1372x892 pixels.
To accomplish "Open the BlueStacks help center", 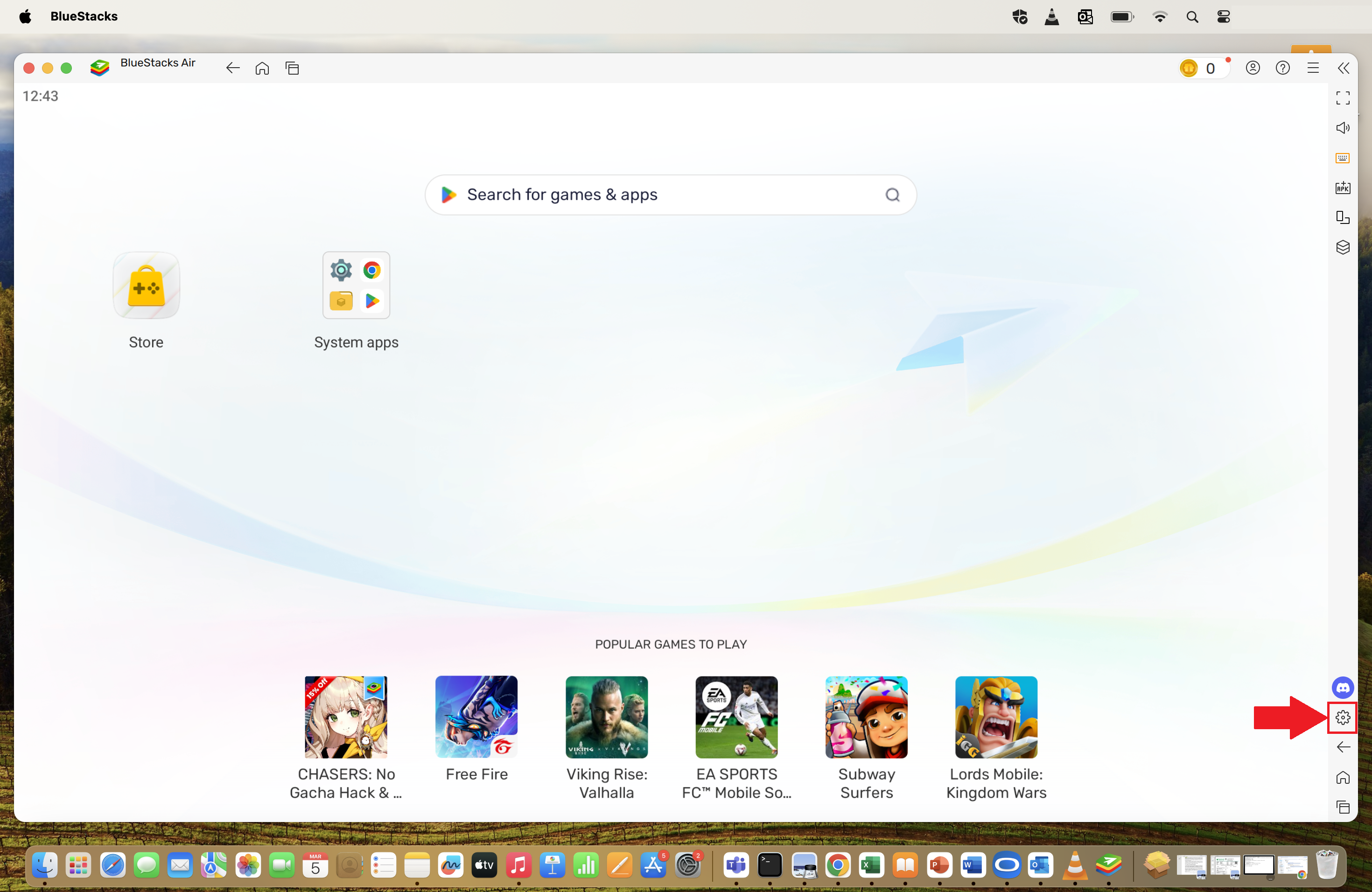I will click(x=1283, y=68).
